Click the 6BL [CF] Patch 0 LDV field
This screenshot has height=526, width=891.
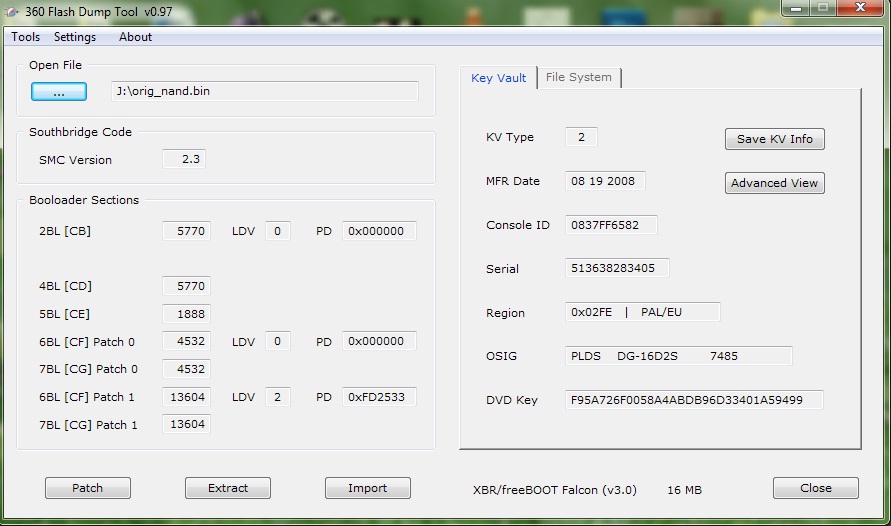(278, 341)
